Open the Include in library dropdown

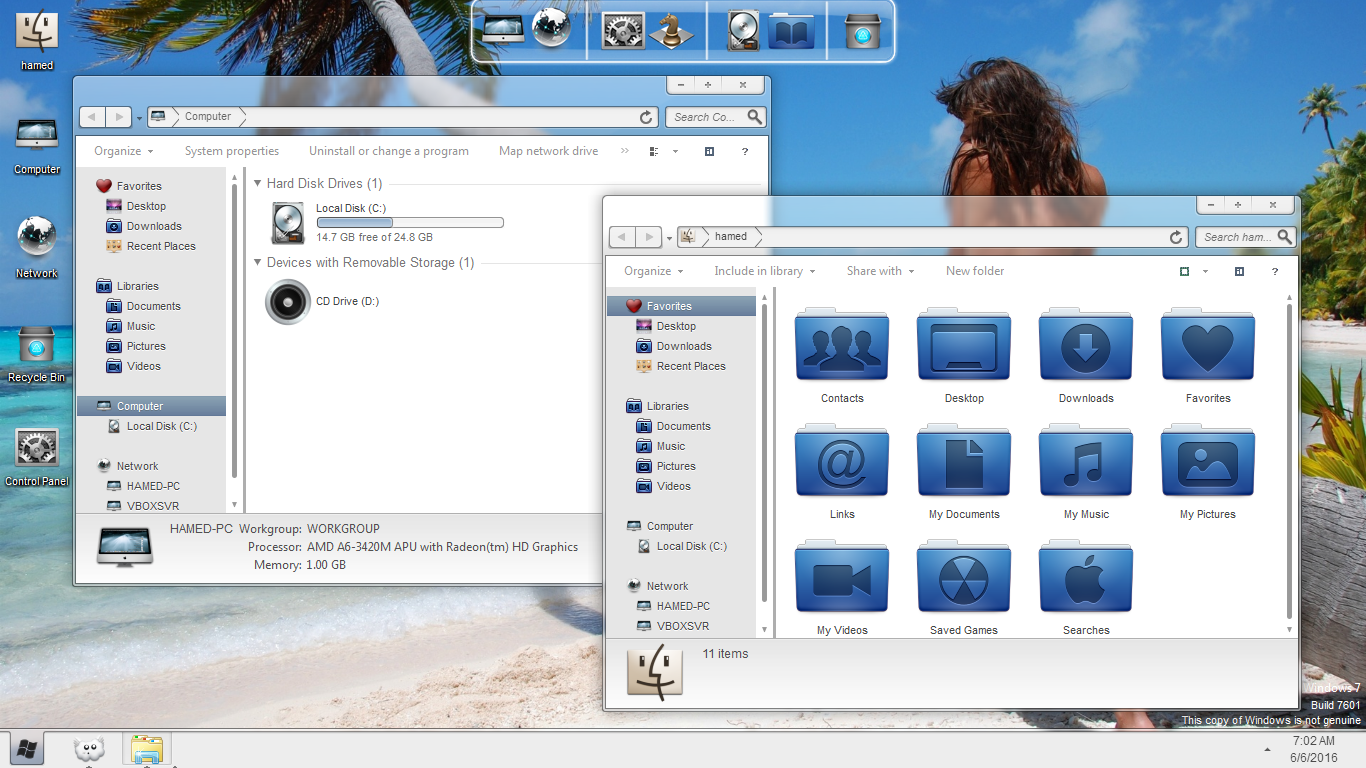[x=764, y=271]
